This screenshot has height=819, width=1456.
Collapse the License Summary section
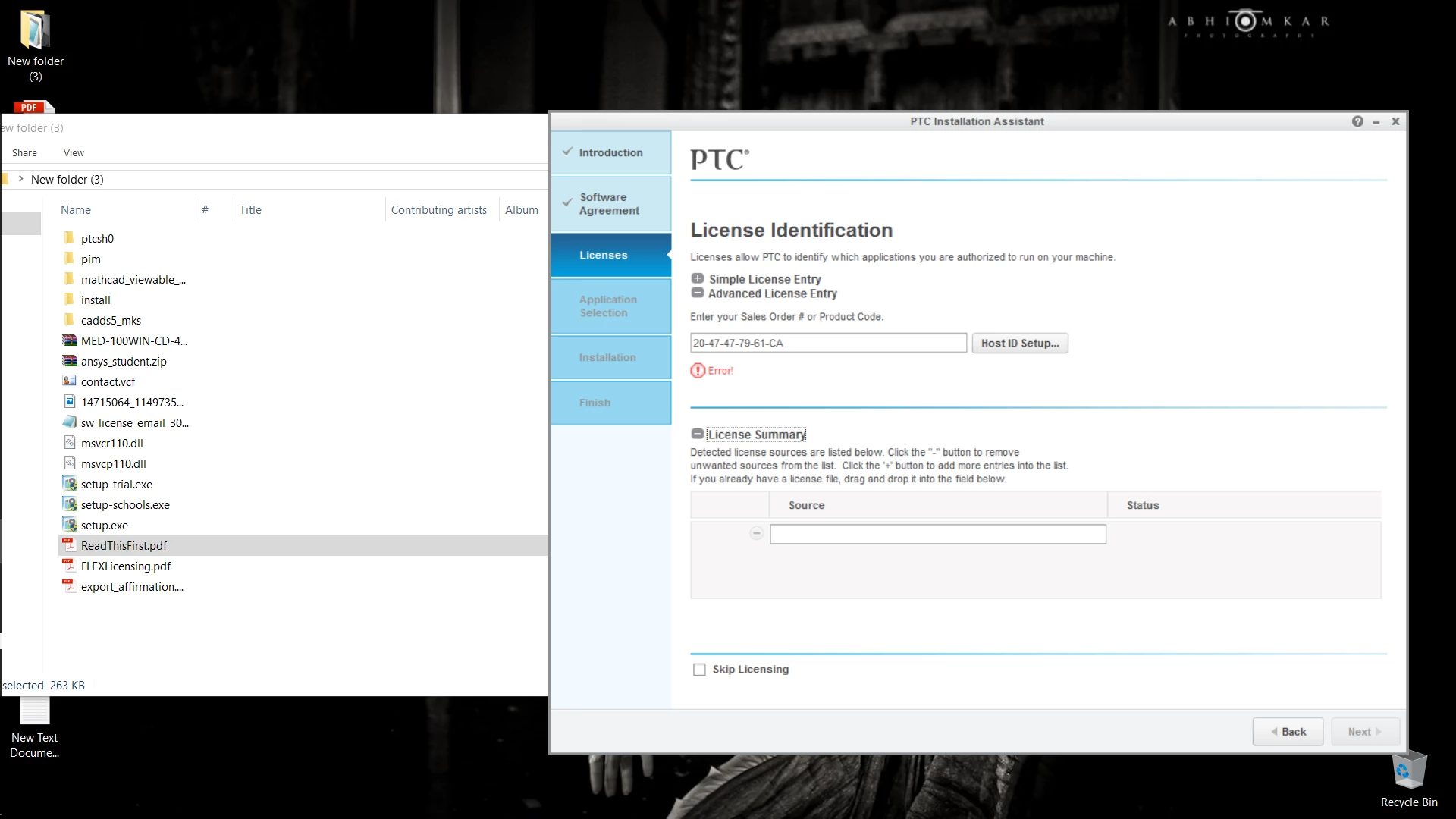[697, 435]
